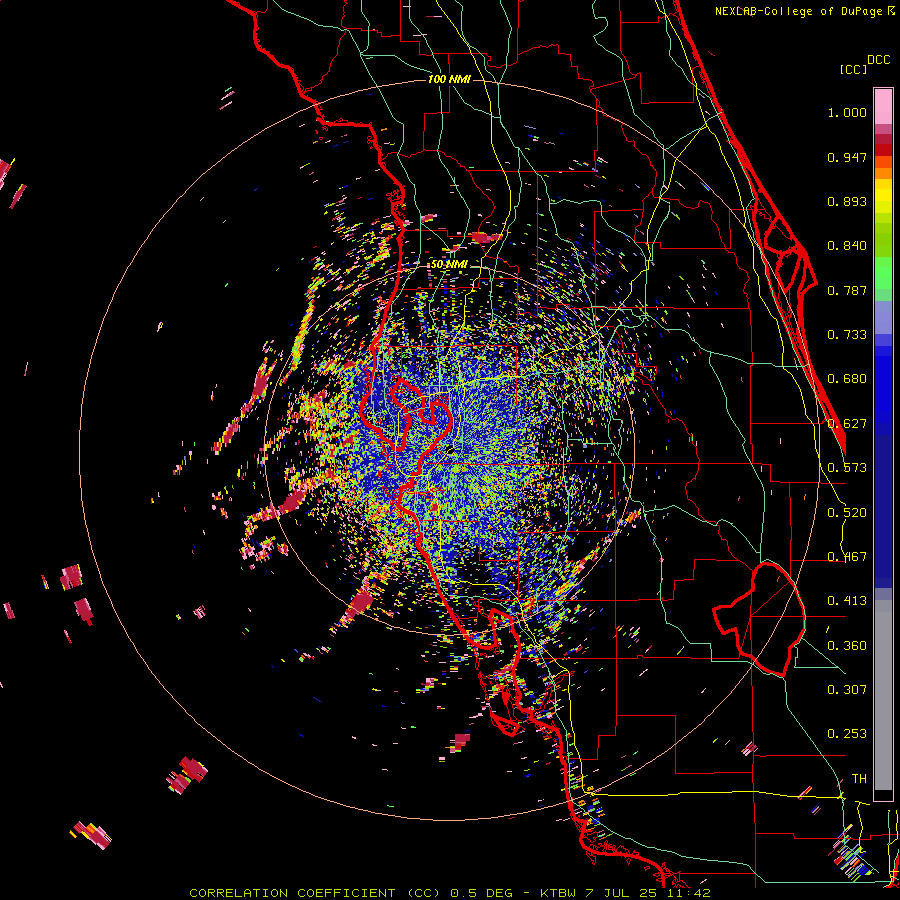Viewport: 900px width, 900px height.
Task: Click the 0.520 scale value
Action: pyautogui.click(x=847, y=513)
